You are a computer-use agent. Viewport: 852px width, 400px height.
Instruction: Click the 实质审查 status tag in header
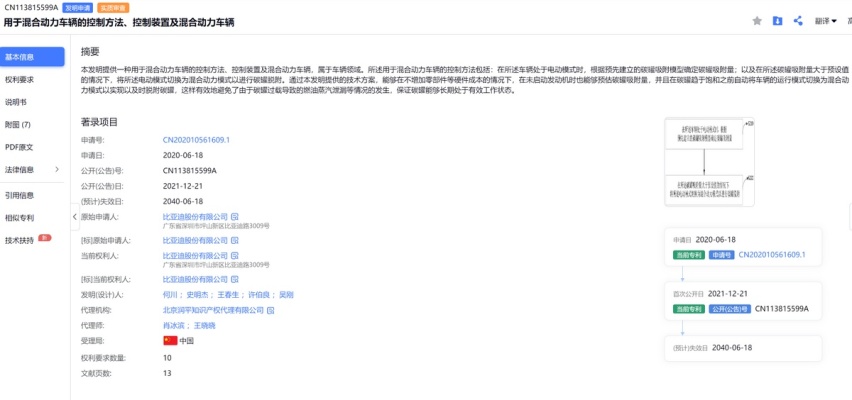113,8
